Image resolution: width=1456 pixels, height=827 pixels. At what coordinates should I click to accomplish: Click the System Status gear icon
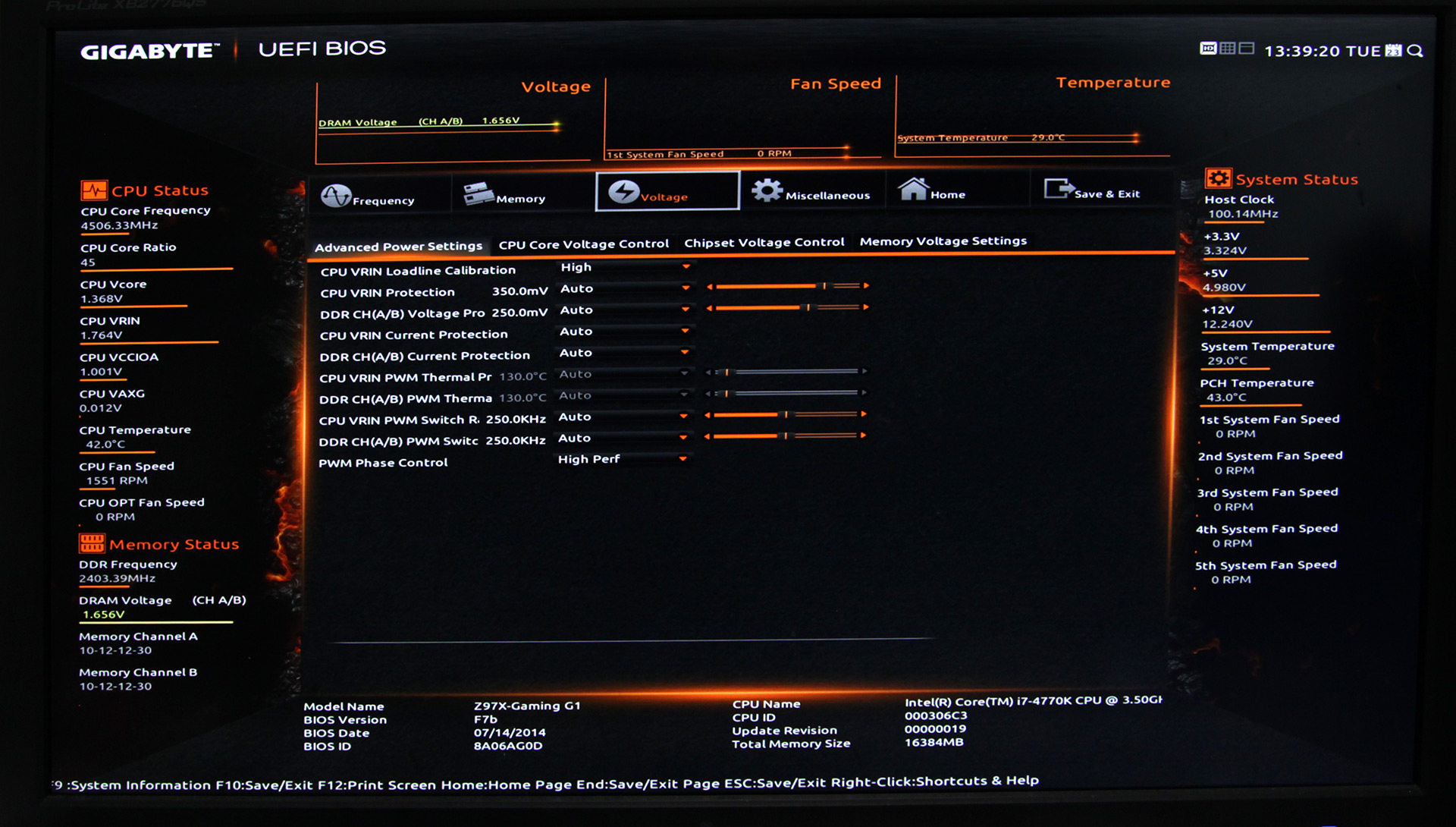[1218, 178]
